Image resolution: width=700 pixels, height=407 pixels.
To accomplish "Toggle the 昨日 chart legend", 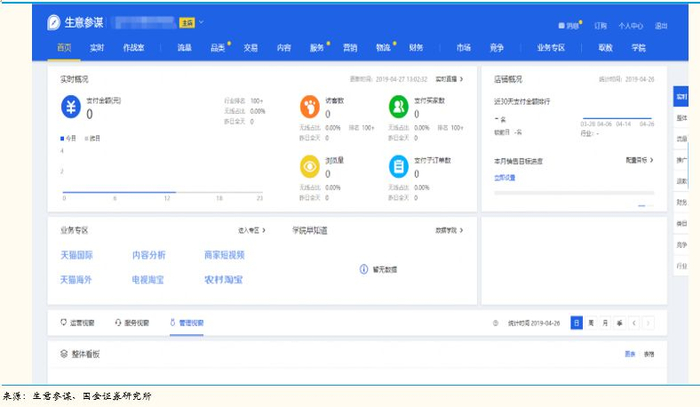I will (x=92, y=138).
